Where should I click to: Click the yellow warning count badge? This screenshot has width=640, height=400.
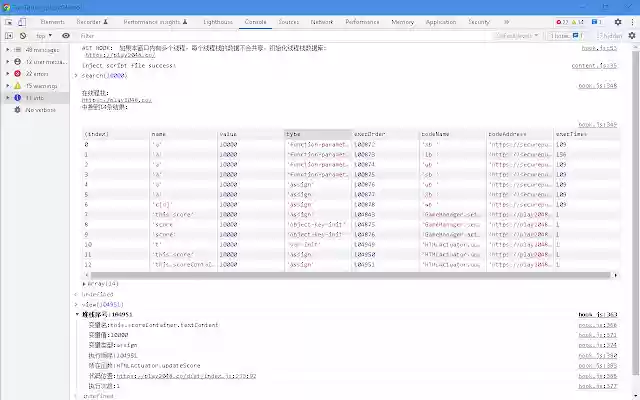pos(578,22)
